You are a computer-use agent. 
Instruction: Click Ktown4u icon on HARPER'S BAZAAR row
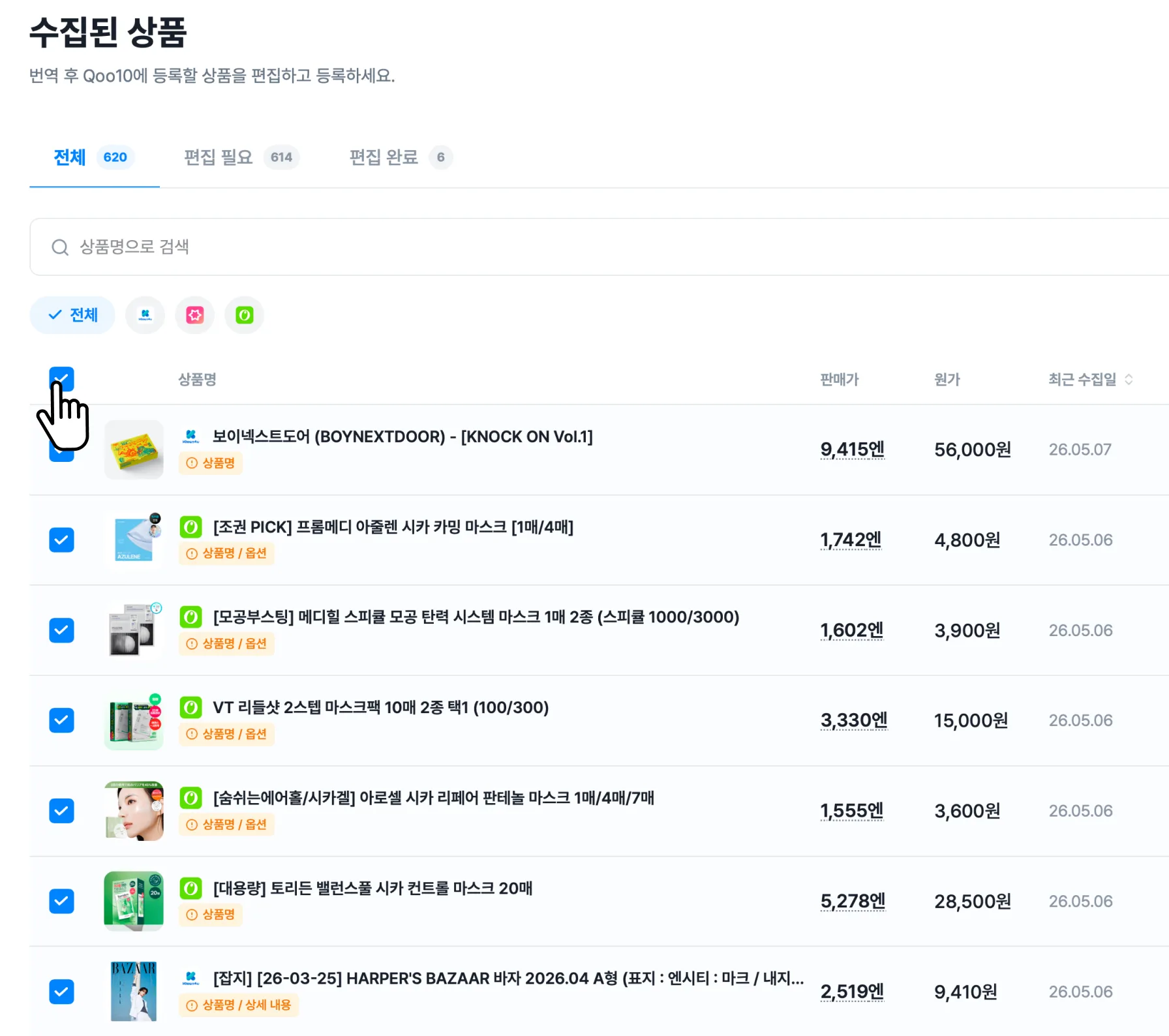pyautogui.click(x=190, y=978)
